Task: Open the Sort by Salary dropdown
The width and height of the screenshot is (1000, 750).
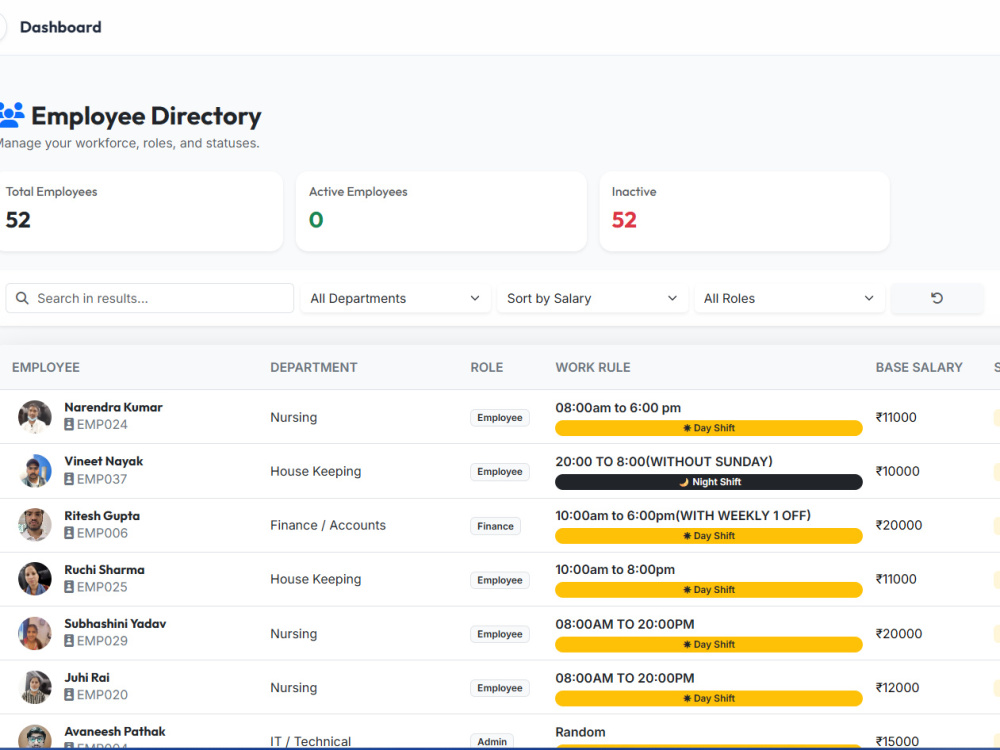Action: pos(592,298)
